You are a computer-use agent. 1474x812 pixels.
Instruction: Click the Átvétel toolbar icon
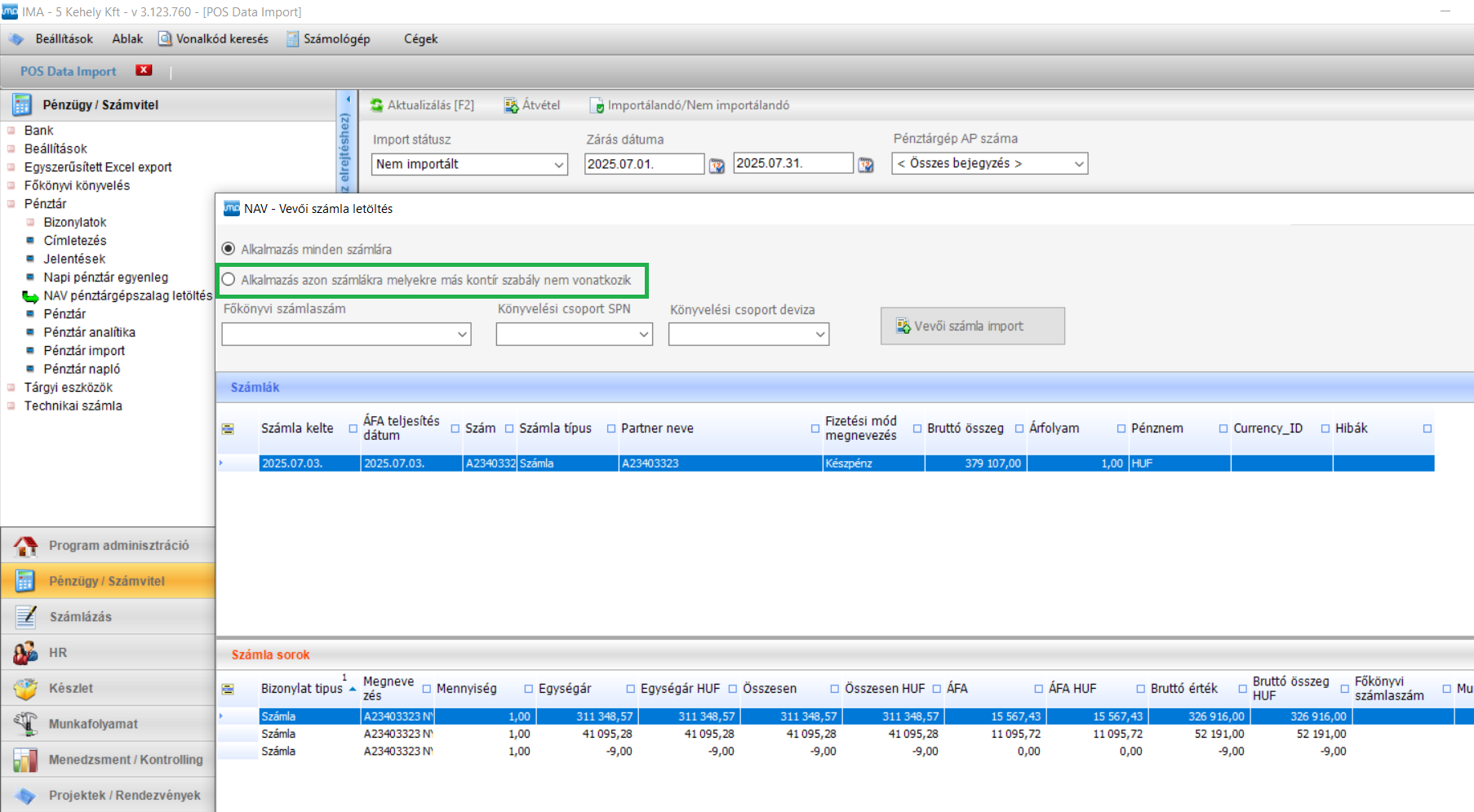point(512,105)
